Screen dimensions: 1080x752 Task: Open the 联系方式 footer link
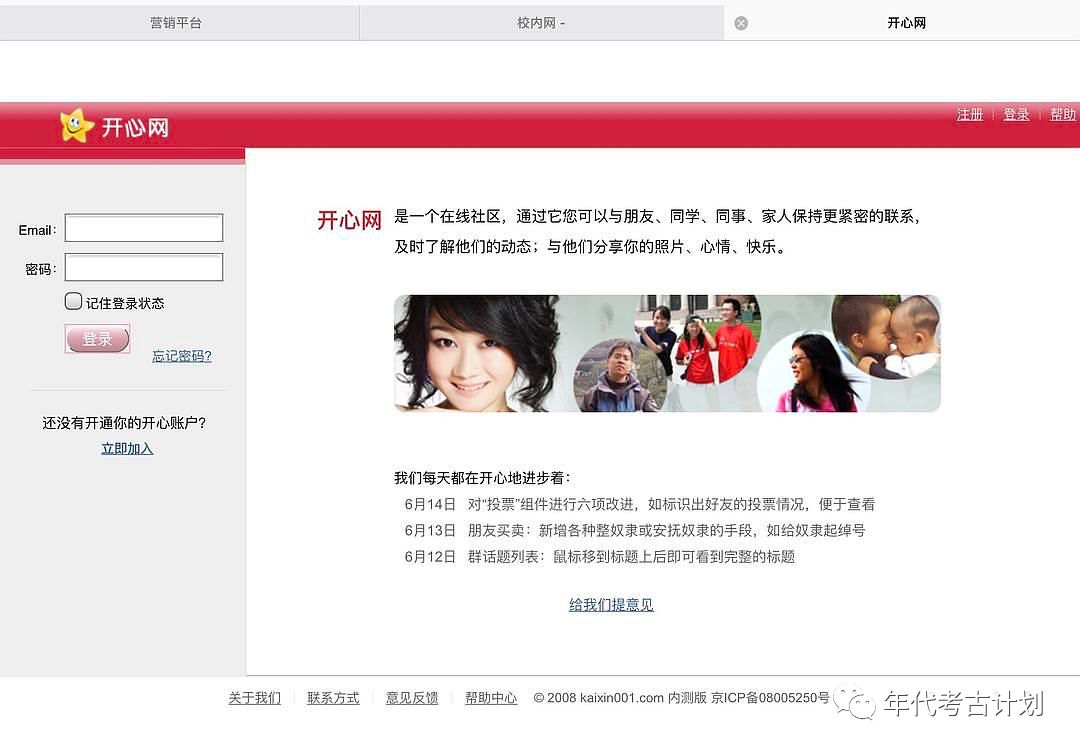click(333, 698)
